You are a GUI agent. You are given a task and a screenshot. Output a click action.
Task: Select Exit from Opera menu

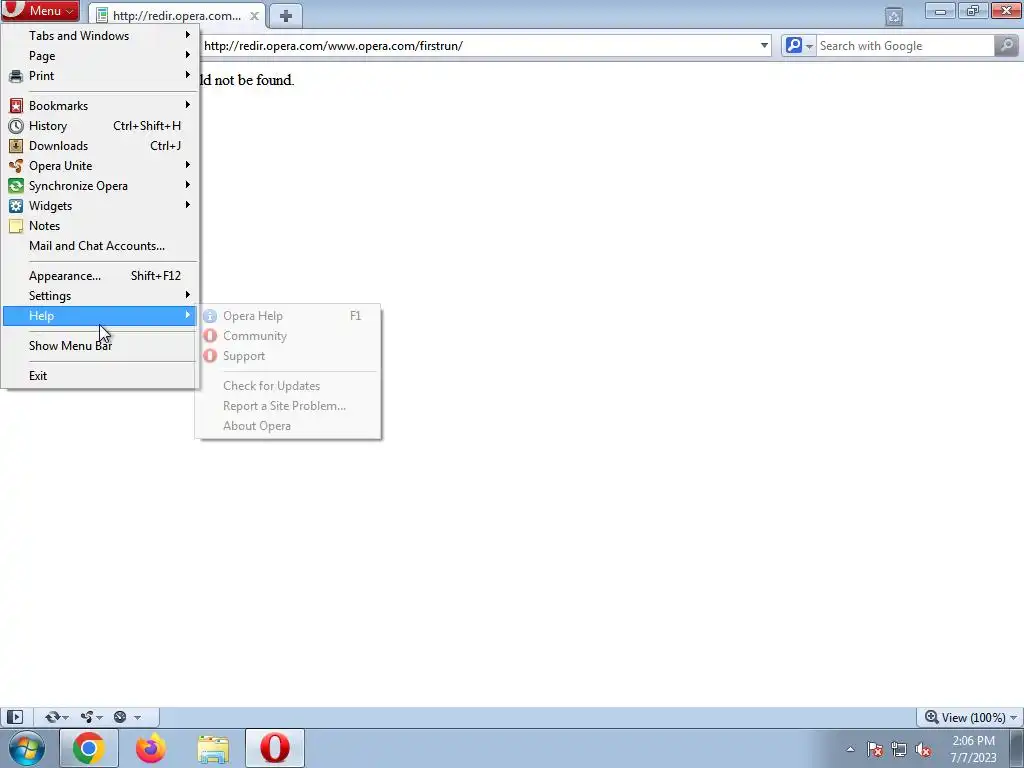(x=100, y=376)
